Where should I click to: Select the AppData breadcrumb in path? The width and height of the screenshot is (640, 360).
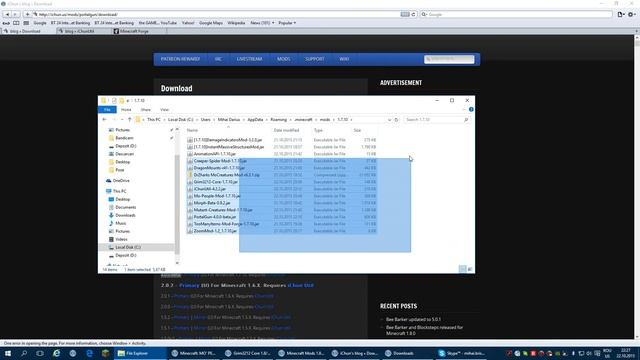(255, 120)
